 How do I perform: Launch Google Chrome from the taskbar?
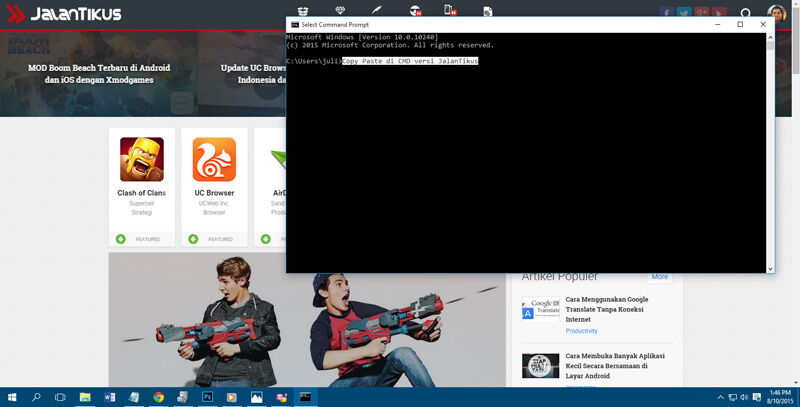(158, 397)
